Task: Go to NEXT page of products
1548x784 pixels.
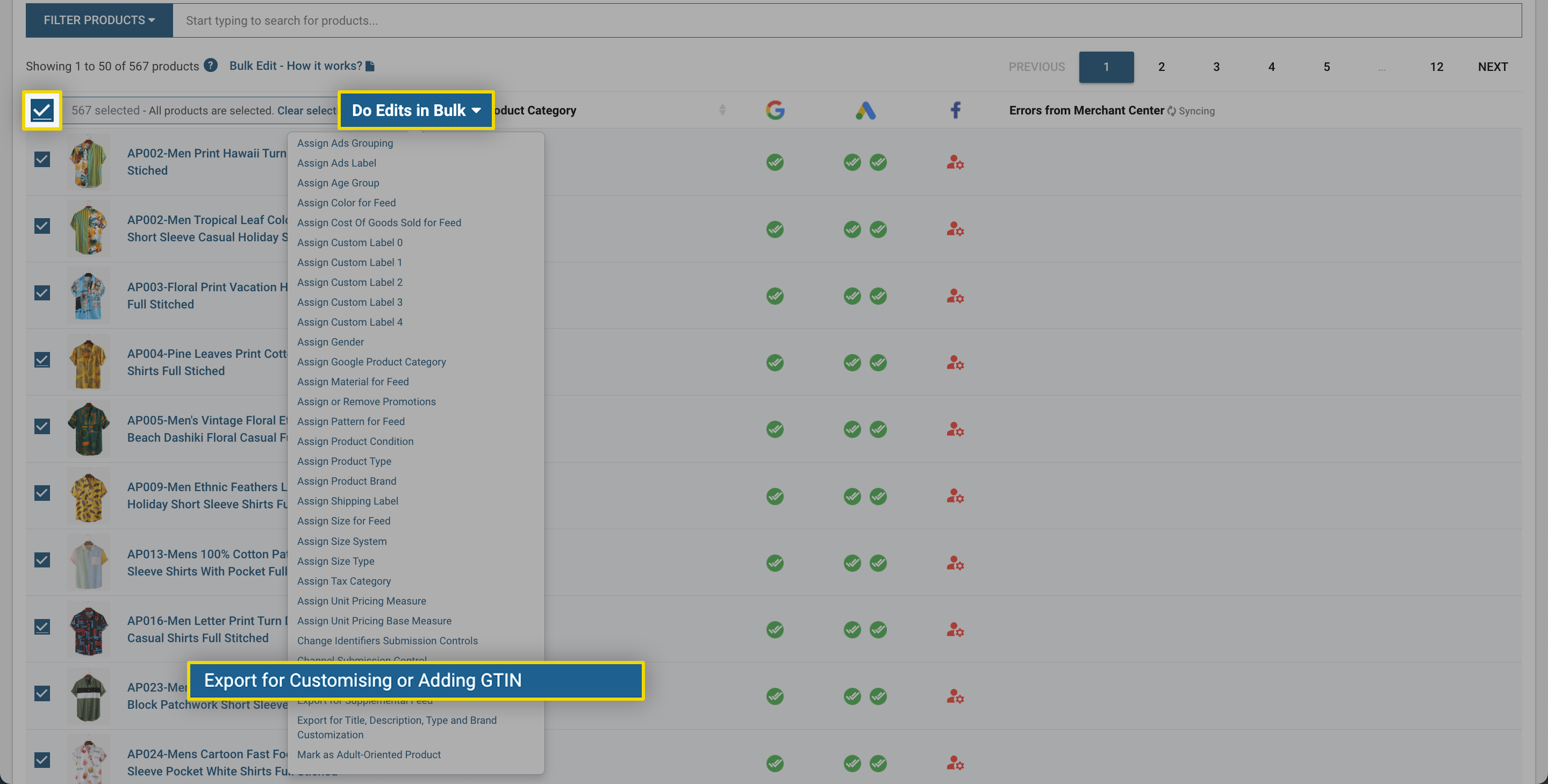Action: coord(1493,67)
